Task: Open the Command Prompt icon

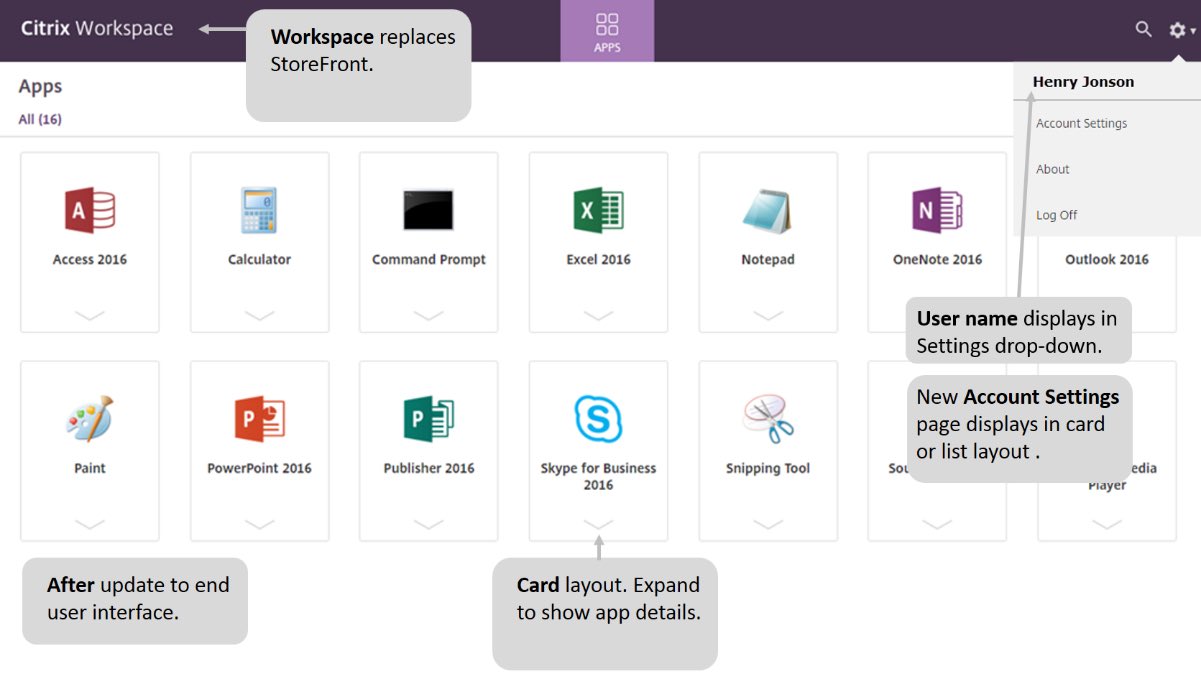Action: [x=428, y=210]
